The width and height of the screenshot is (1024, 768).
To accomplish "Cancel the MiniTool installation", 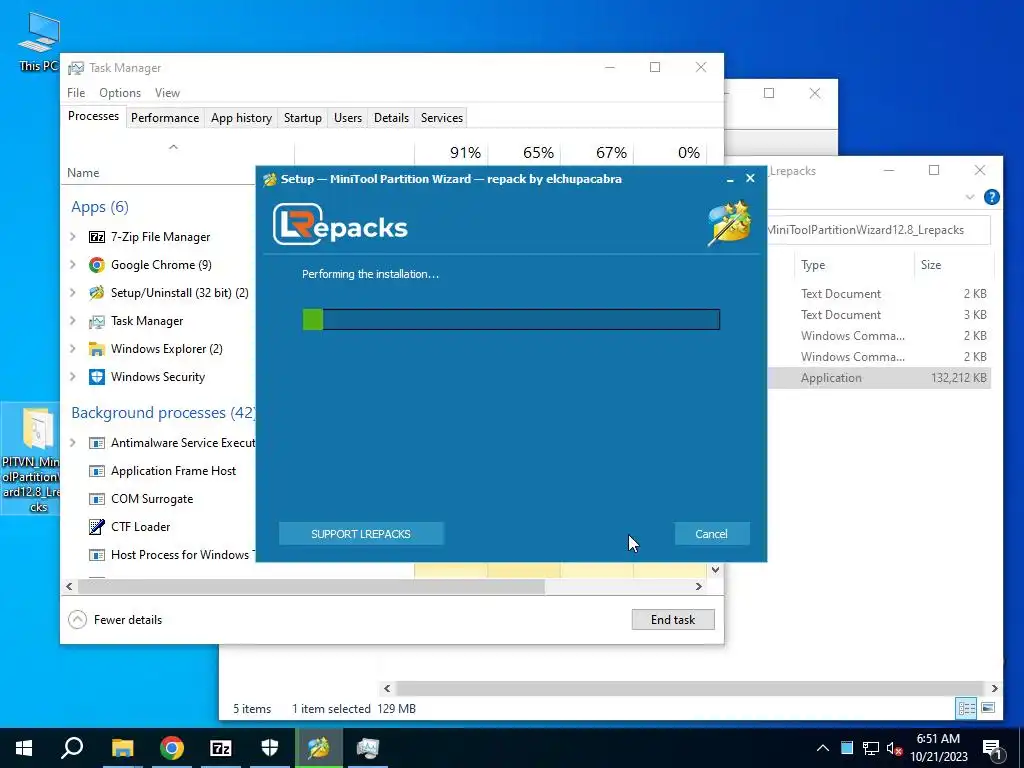I will 711,534.
